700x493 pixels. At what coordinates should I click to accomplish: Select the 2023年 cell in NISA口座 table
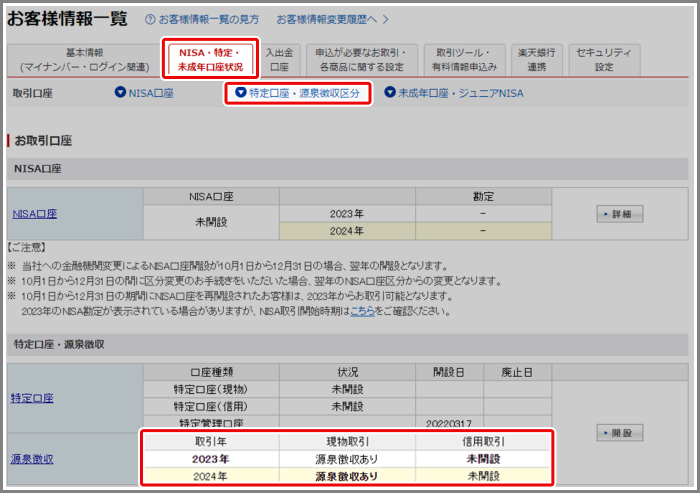(x=347, y=213)
